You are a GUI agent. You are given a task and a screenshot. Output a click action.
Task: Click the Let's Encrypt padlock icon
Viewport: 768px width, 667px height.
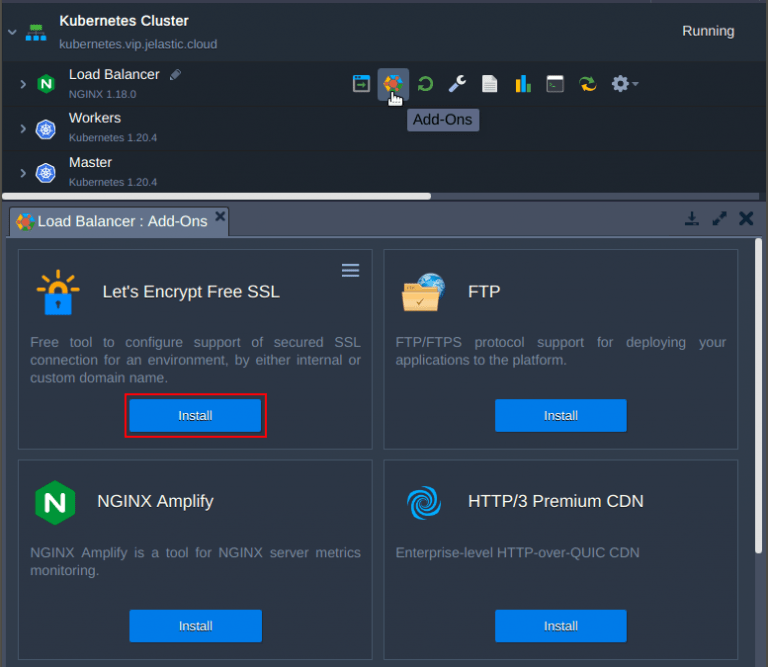tap(58, 292)
